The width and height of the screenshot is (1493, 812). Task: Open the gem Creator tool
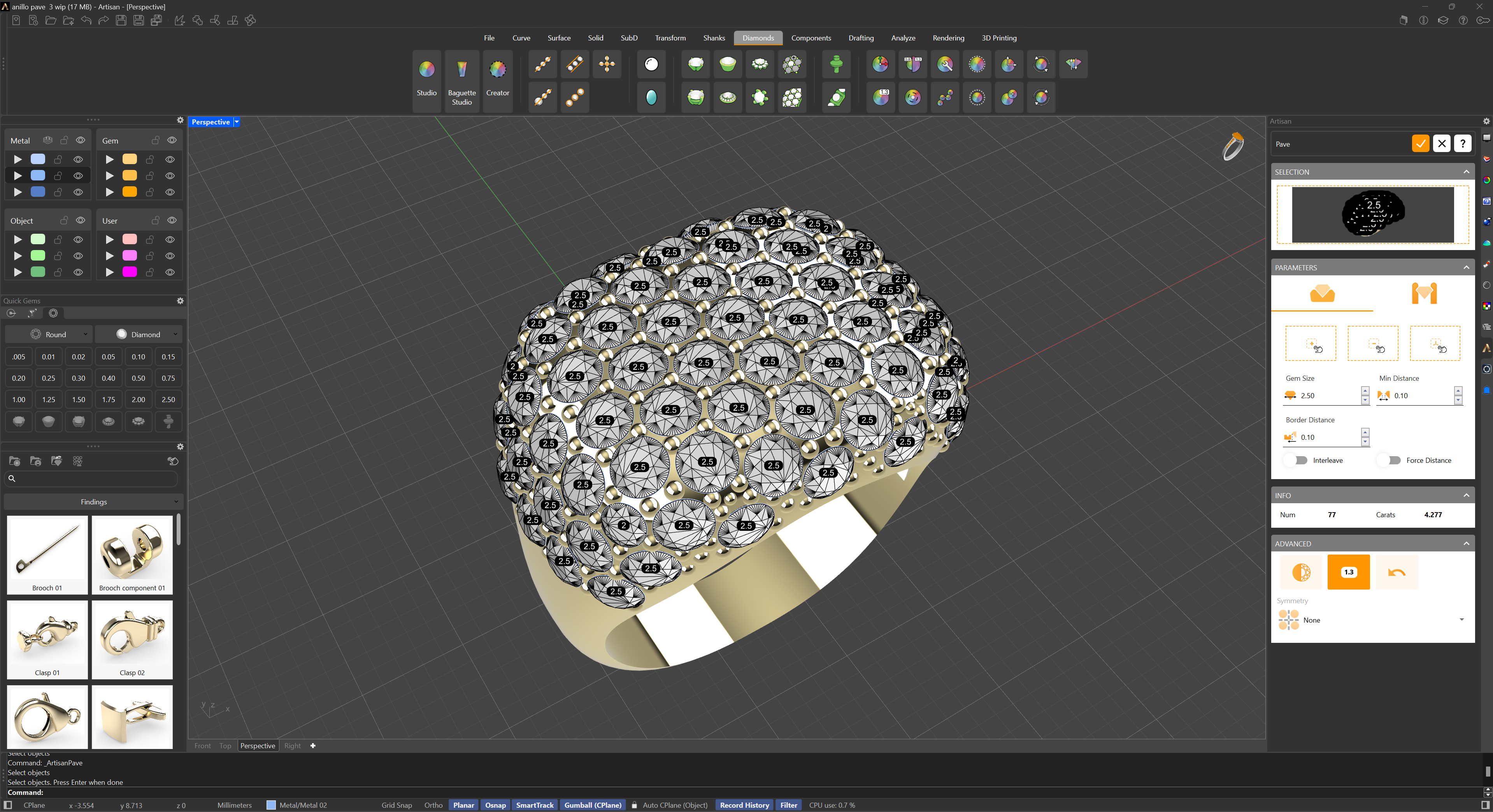(x=497, y=80)
